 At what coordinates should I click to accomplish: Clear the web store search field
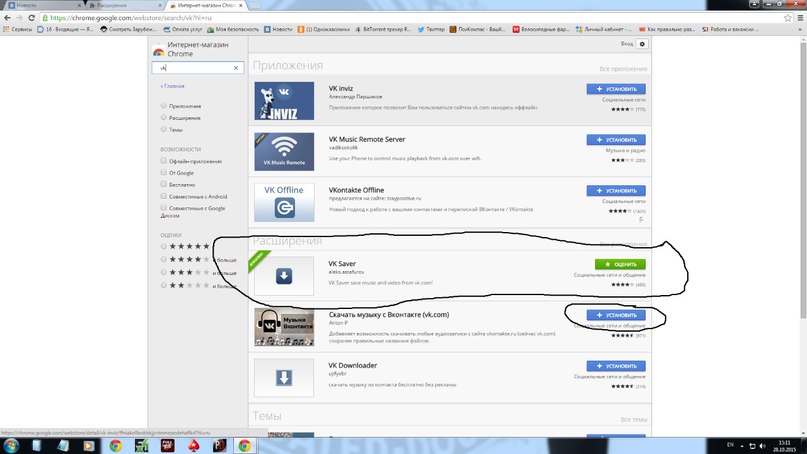coord(236,68)
